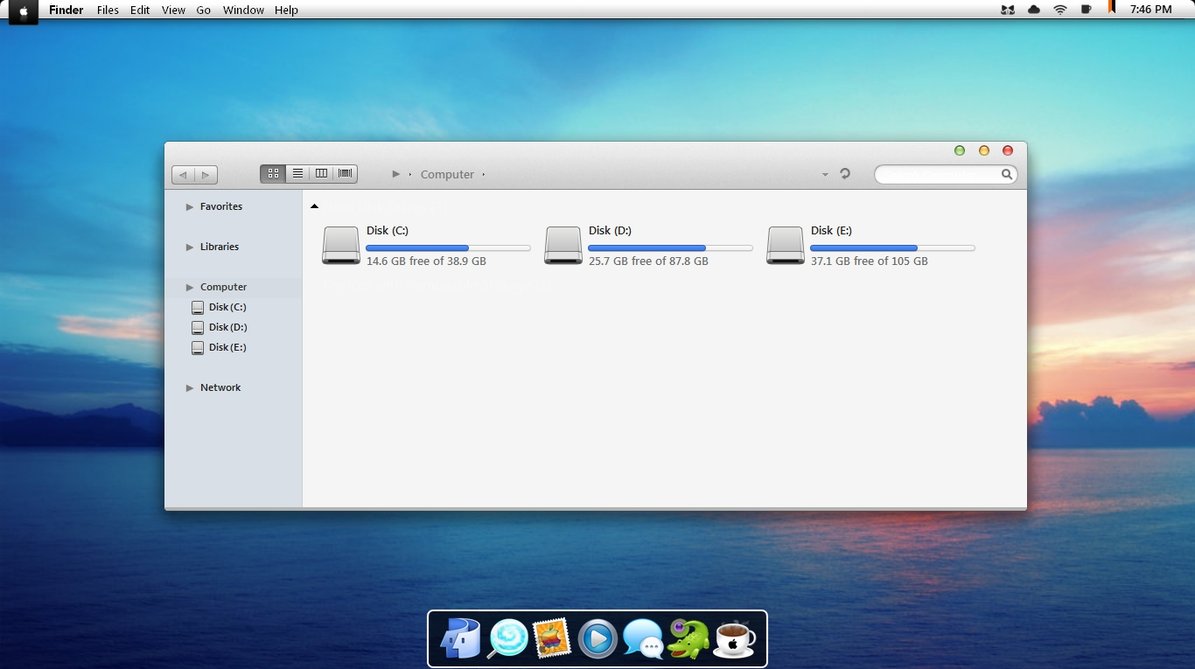
Task: Switch to list view mode
Action: click(297, 174)
